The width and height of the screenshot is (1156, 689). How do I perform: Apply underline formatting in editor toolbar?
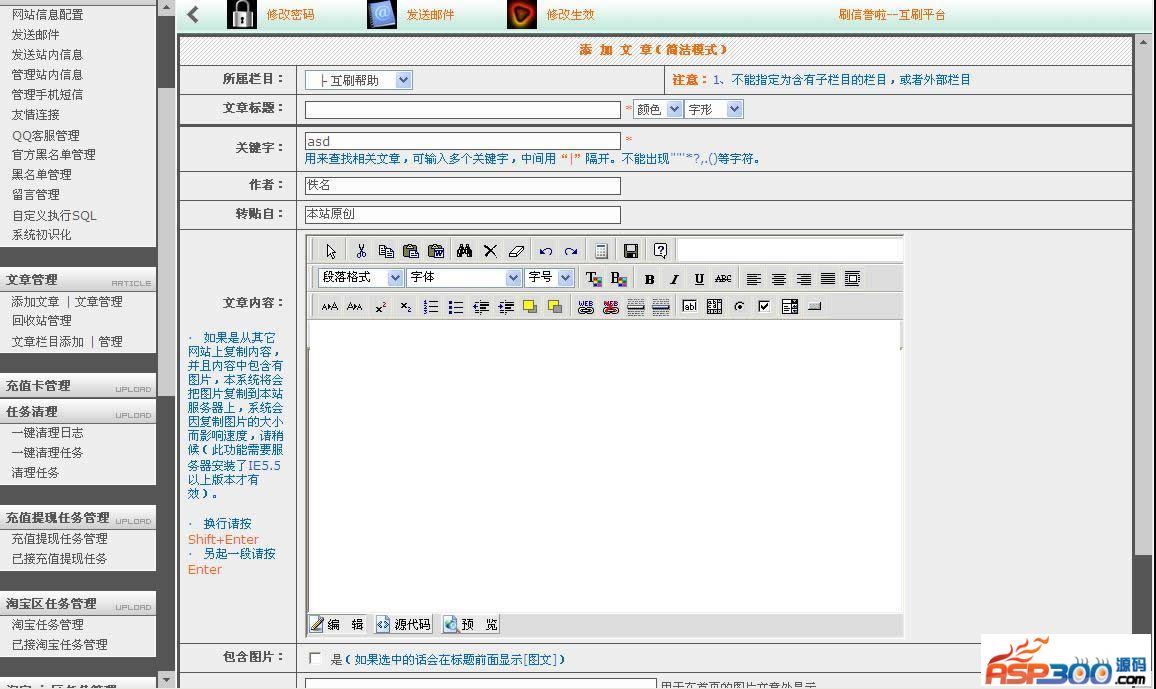tap(698, 279)
